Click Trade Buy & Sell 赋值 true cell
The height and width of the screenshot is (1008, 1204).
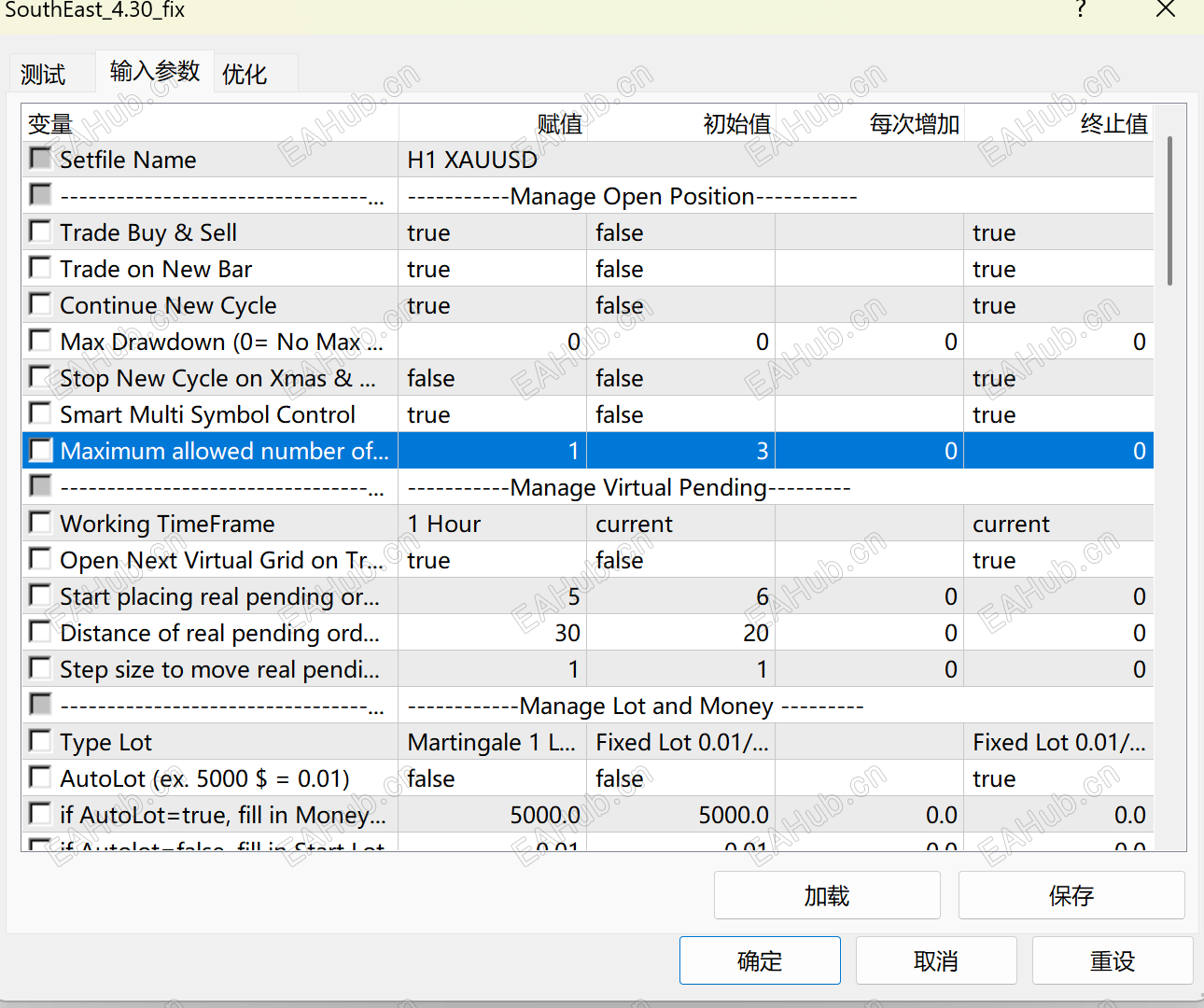point(493,232)
